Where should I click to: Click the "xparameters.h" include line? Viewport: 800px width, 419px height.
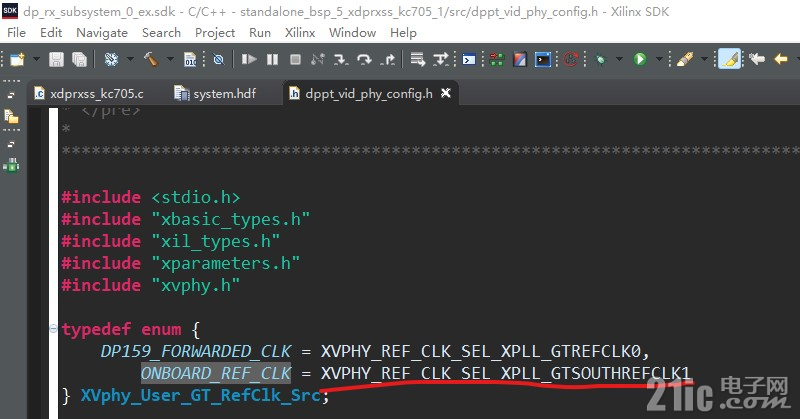click(181, 263)
